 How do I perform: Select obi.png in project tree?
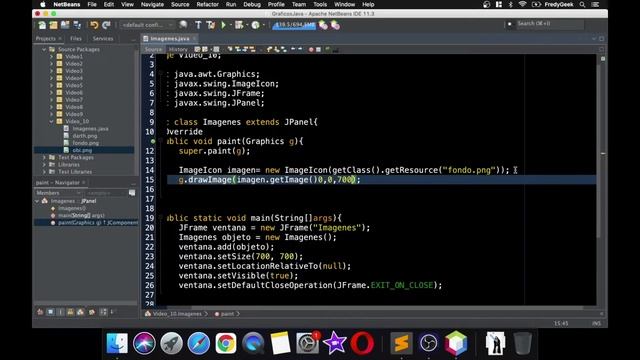[82, 150]
